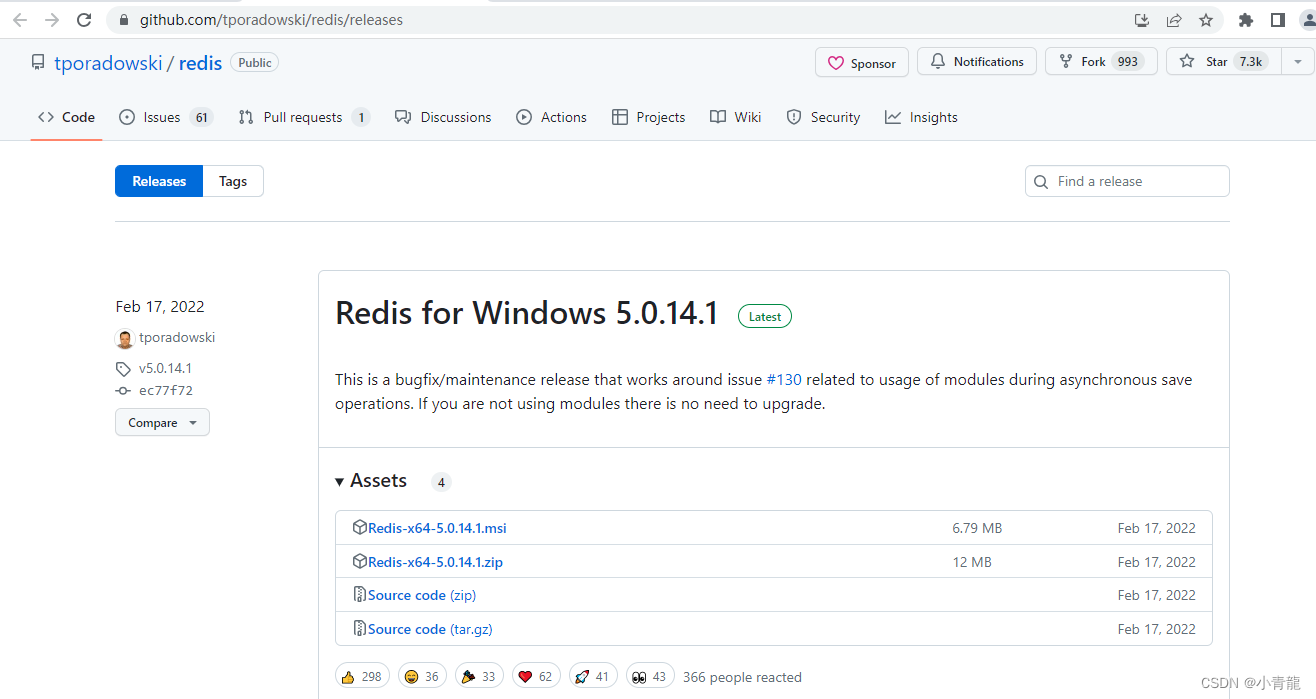Go back with browser back arrow

point(20,20)
